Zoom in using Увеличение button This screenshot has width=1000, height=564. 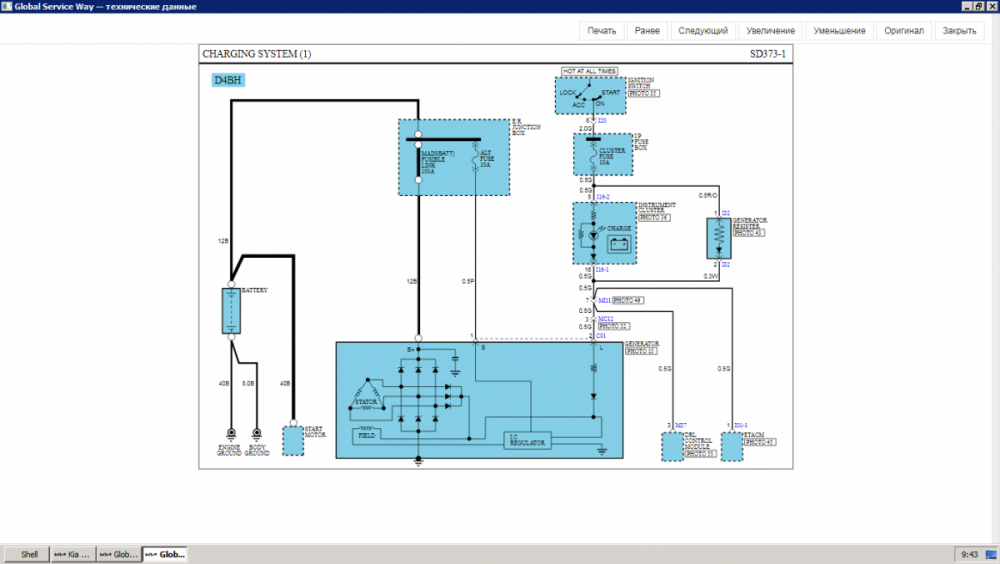point(771,31)
